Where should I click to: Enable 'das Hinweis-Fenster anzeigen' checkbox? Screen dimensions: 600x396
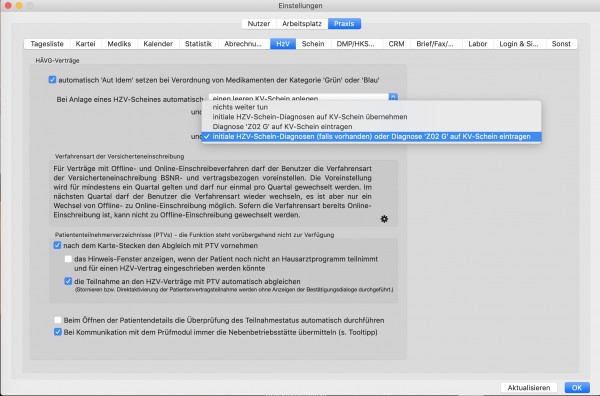[68, 259]
